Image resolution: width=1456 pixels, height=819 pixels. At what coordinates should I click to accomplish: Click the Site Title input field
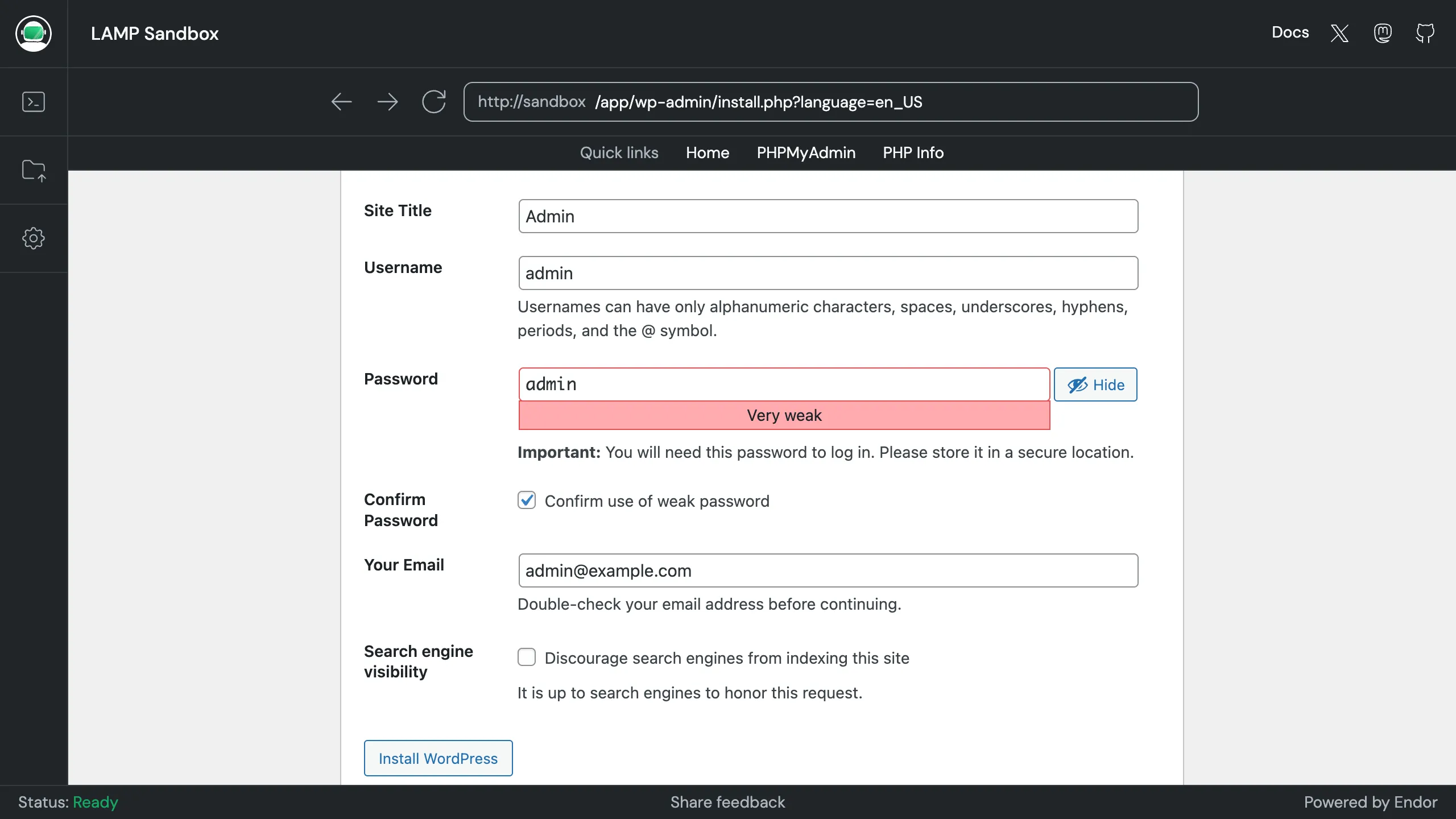[x=828, y=216]
